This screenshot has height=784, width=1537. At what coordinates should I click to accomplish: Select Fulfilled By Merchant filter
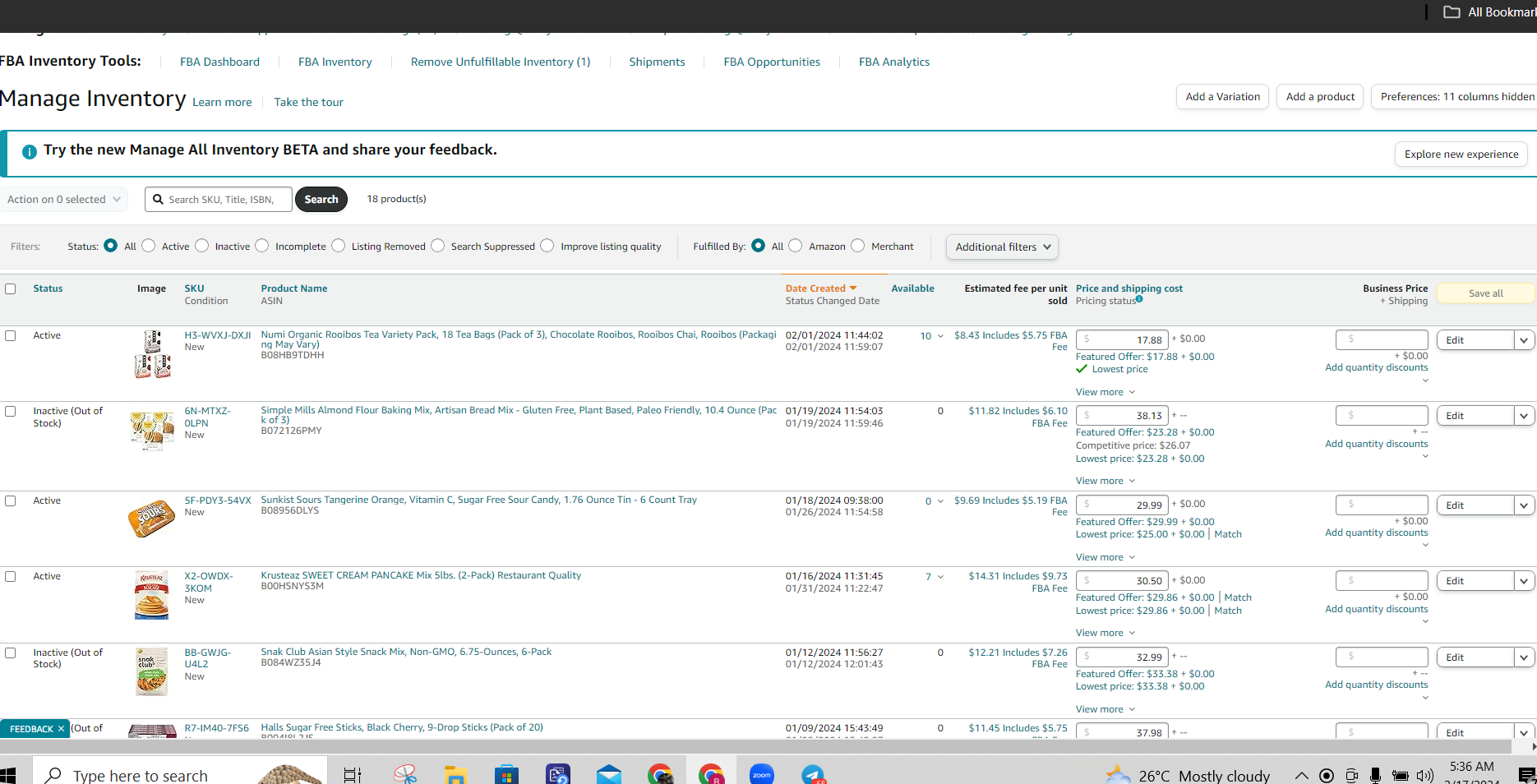pos(858,246)
